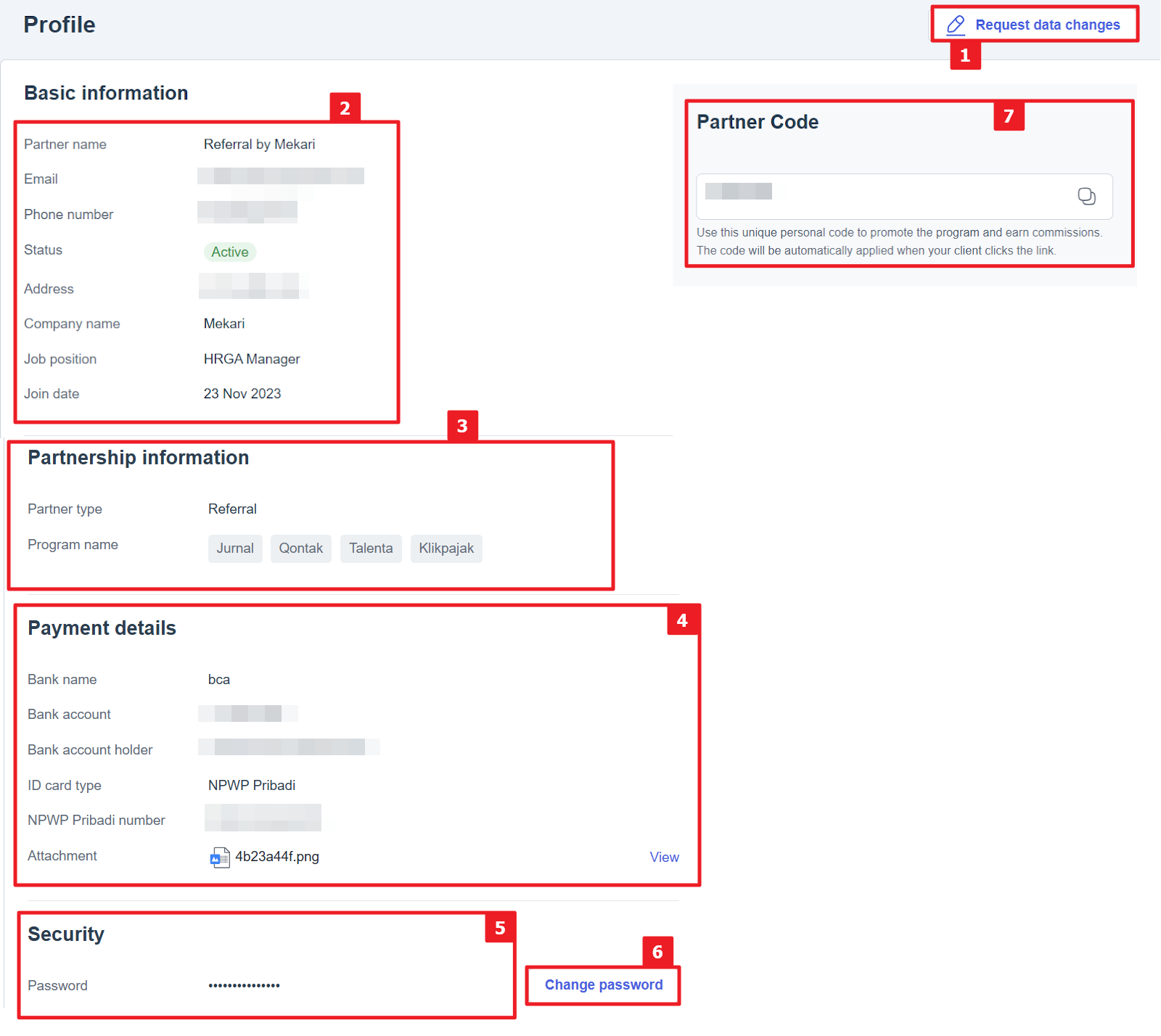Click inside the Partner Code field

tap(885, 197)
